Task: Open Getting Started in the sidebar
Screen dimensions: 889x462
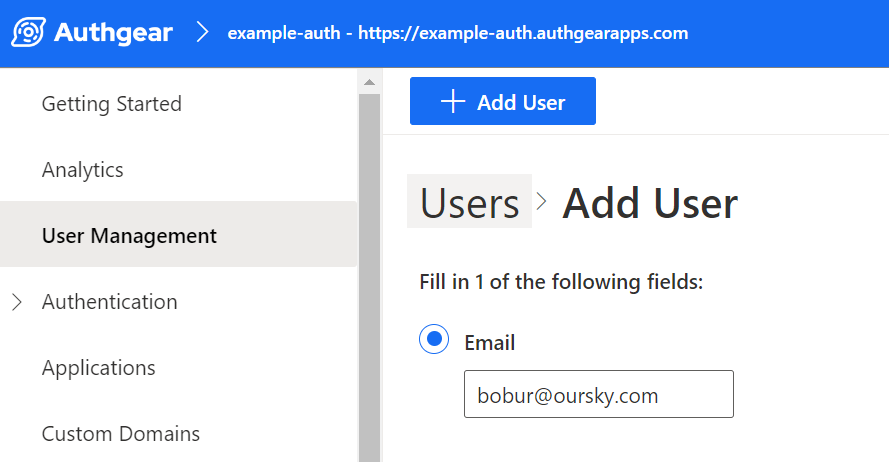Action: (x=111, y=104)
